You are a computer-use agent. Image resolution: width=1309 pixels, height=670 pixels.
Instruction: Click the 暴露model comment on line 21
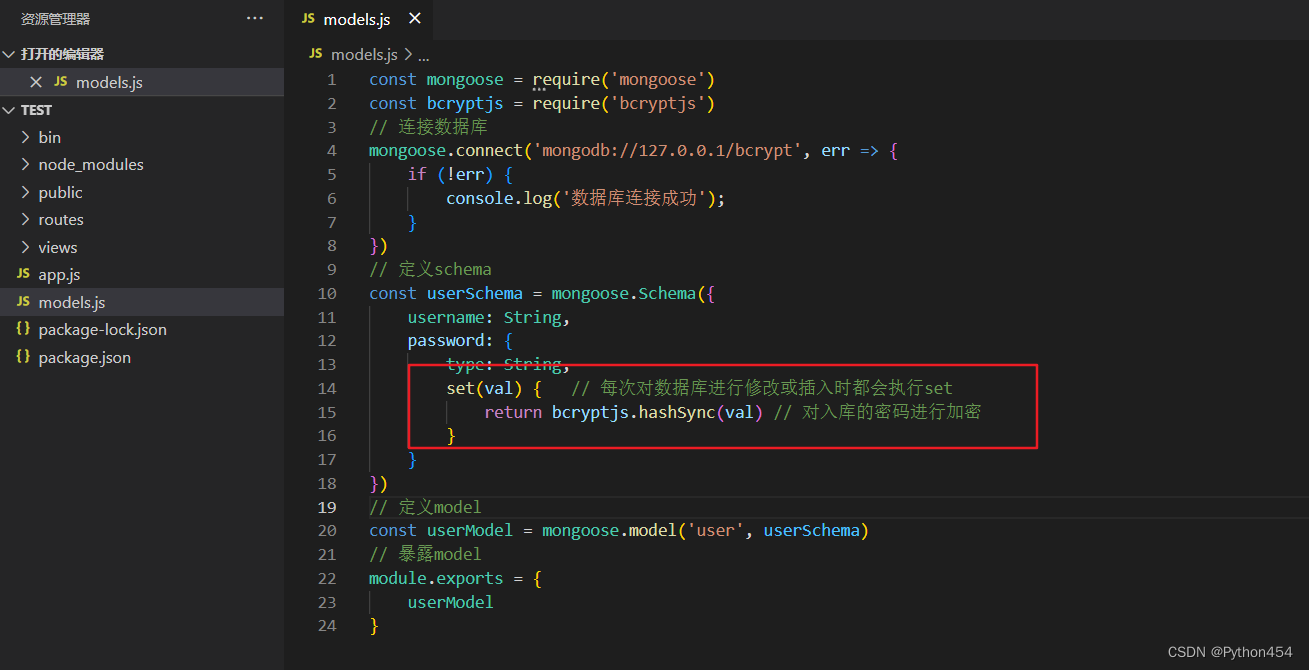(425, 554)
